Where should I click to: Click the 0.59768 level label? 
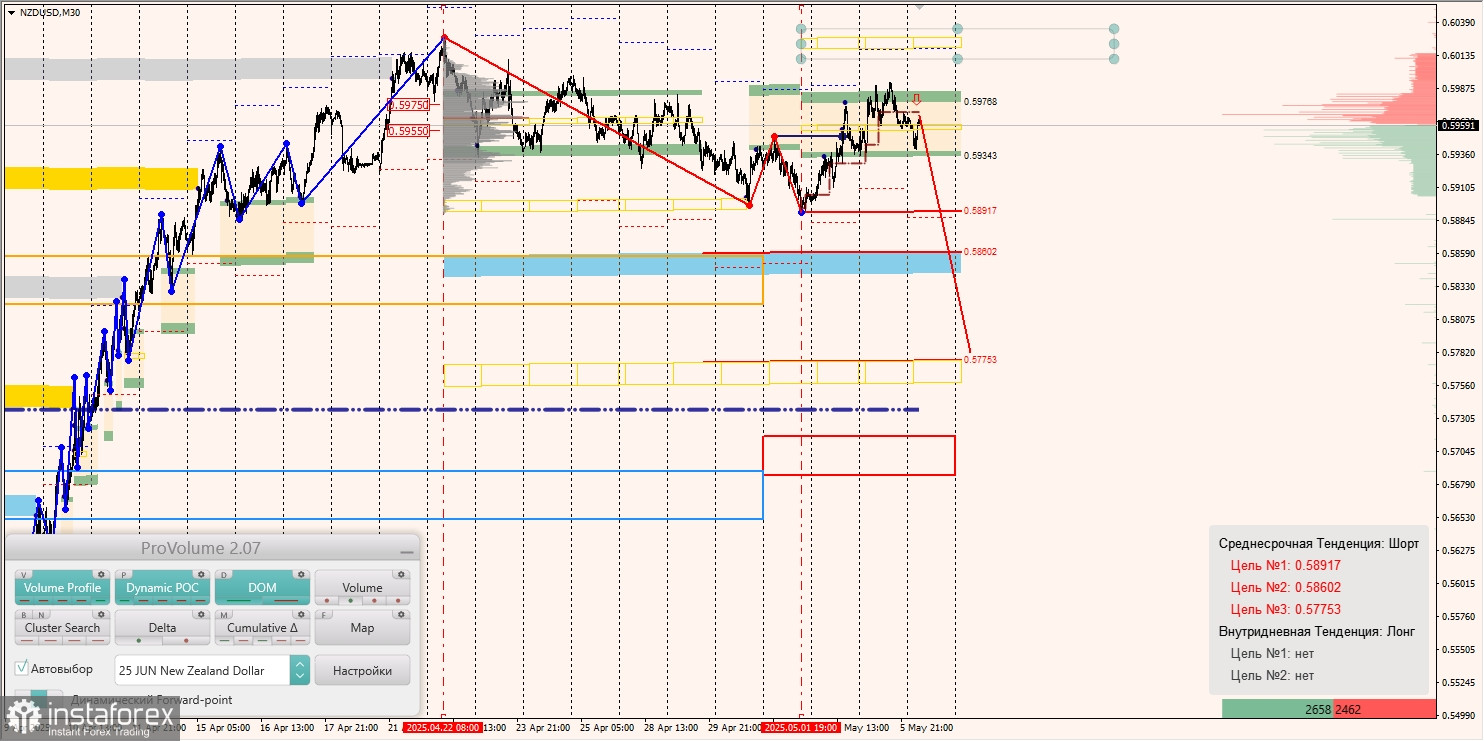click(x=980, y=101)
